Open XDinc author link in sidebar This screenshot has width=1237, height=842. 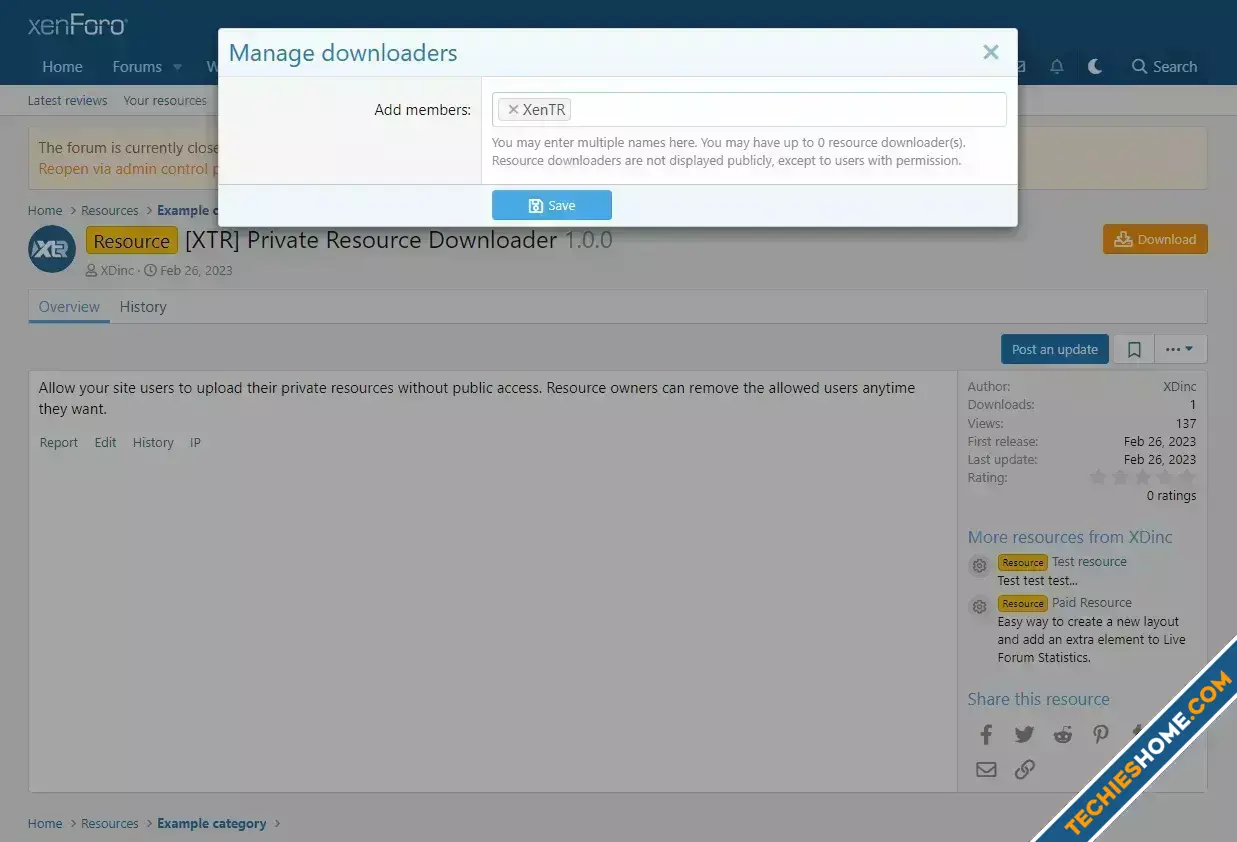(x=1179, y=386)
